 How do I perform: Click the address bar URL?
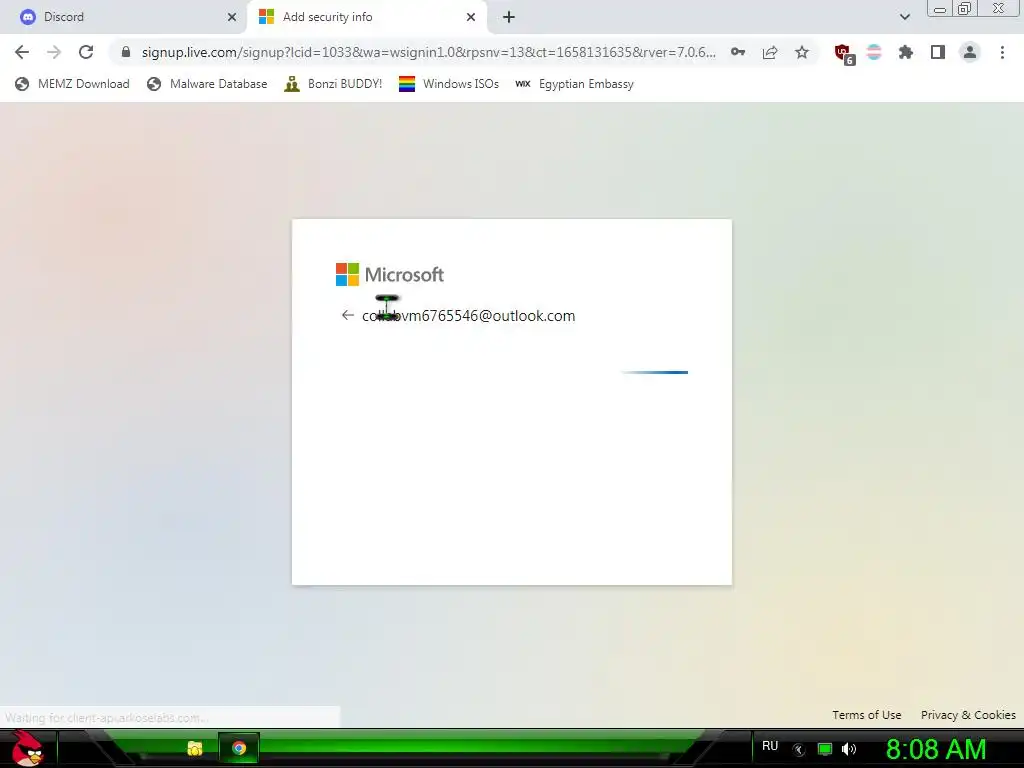click(x=428, y=52)
